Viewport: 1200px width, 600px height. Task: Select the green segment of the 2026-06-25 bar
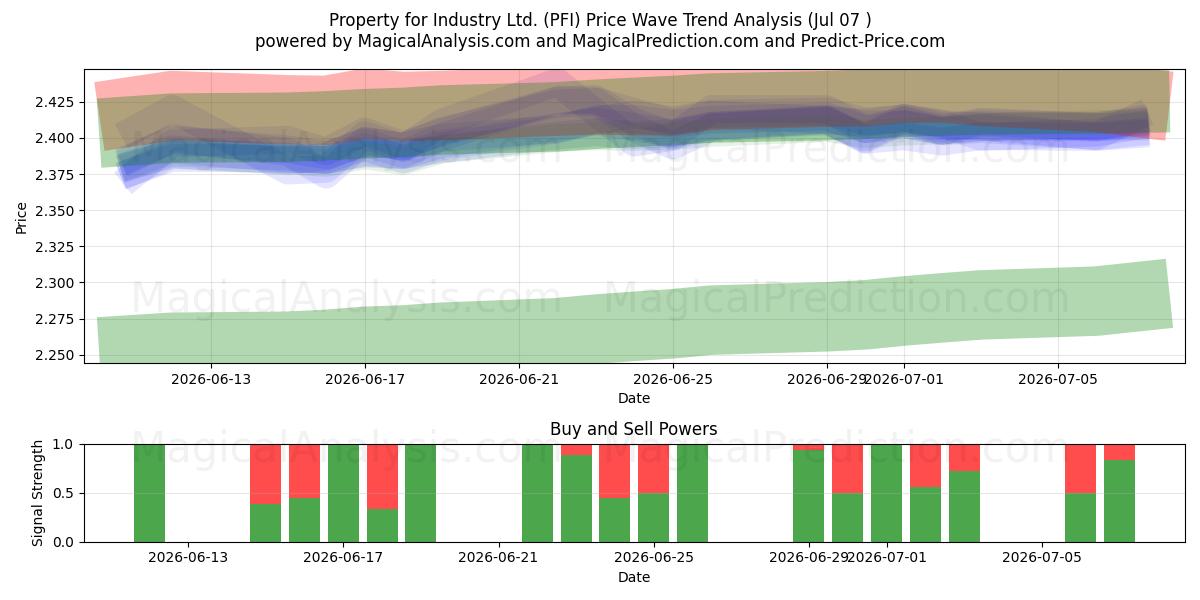[653, 518]
